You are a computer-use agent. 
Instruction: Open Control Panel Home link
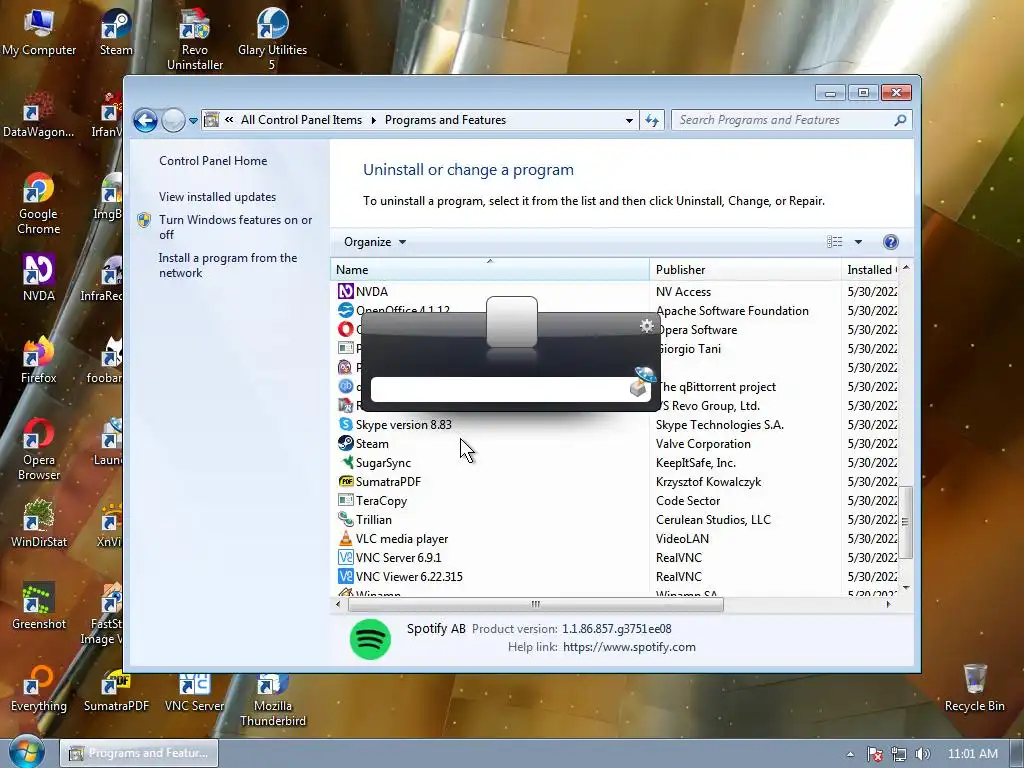(x=213, y=161)
